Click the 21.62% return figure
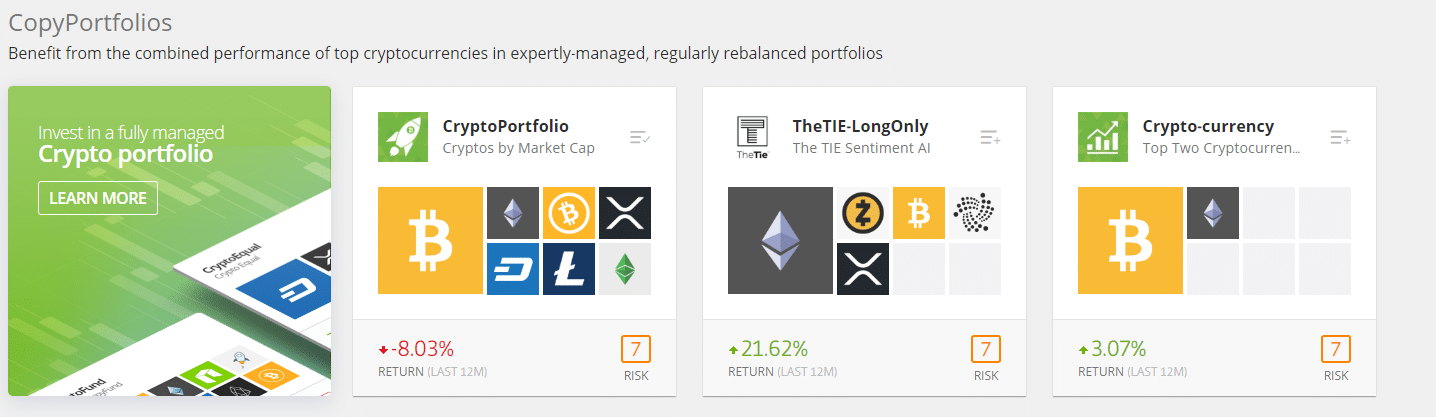Image resolution: width=1436 pixels, height=417 pixels. click(x=775, y=349)
